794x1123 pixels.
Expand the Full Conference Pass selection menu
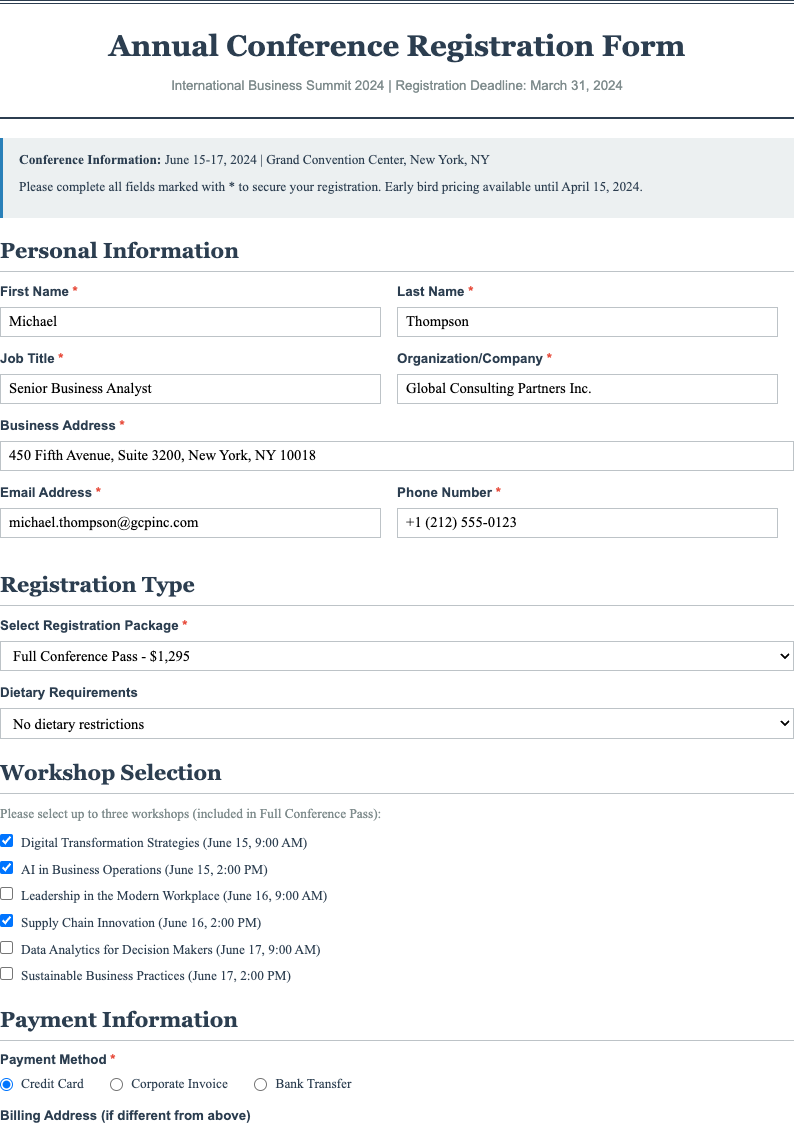pos(397,656)
